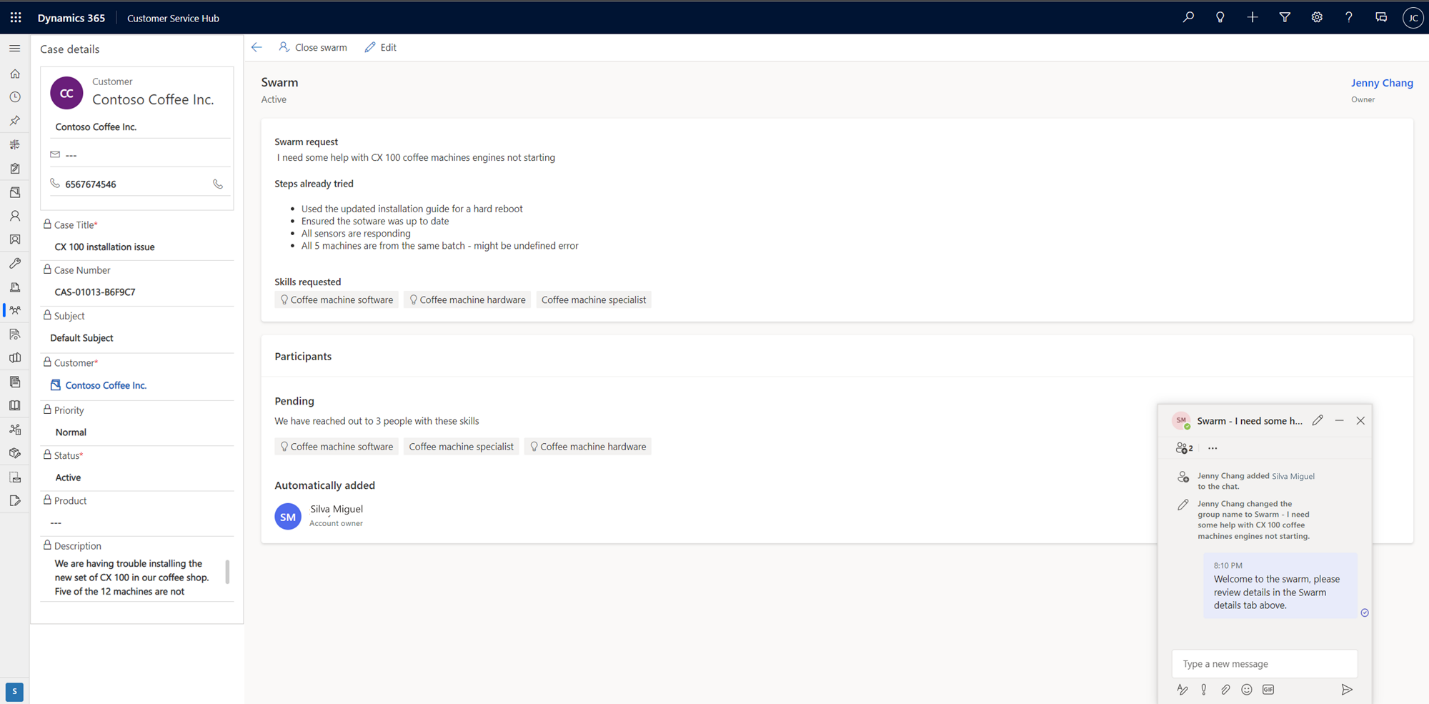This screenshot has height=704, width=1429.
Task: Open the Contoso Coffee Inc. customer link
Action: pyautogui.click(x=106, y=385)
